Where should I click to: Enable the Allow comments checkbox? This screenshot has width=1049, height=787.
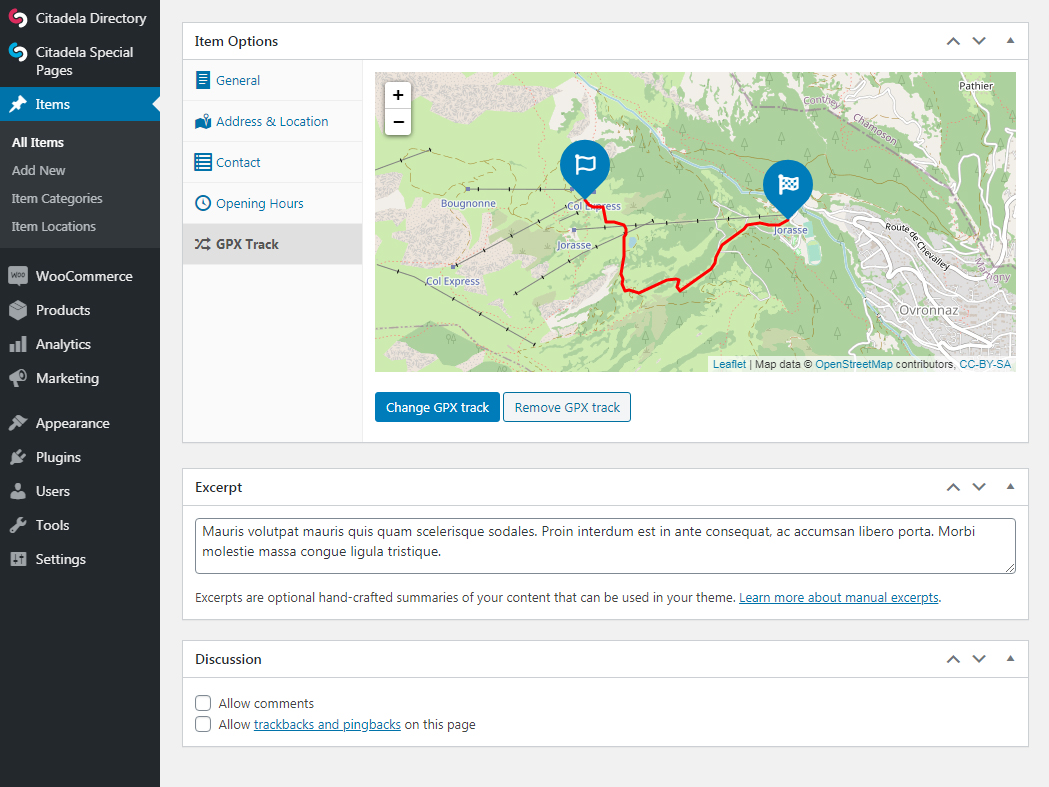[x=203, y=703]
